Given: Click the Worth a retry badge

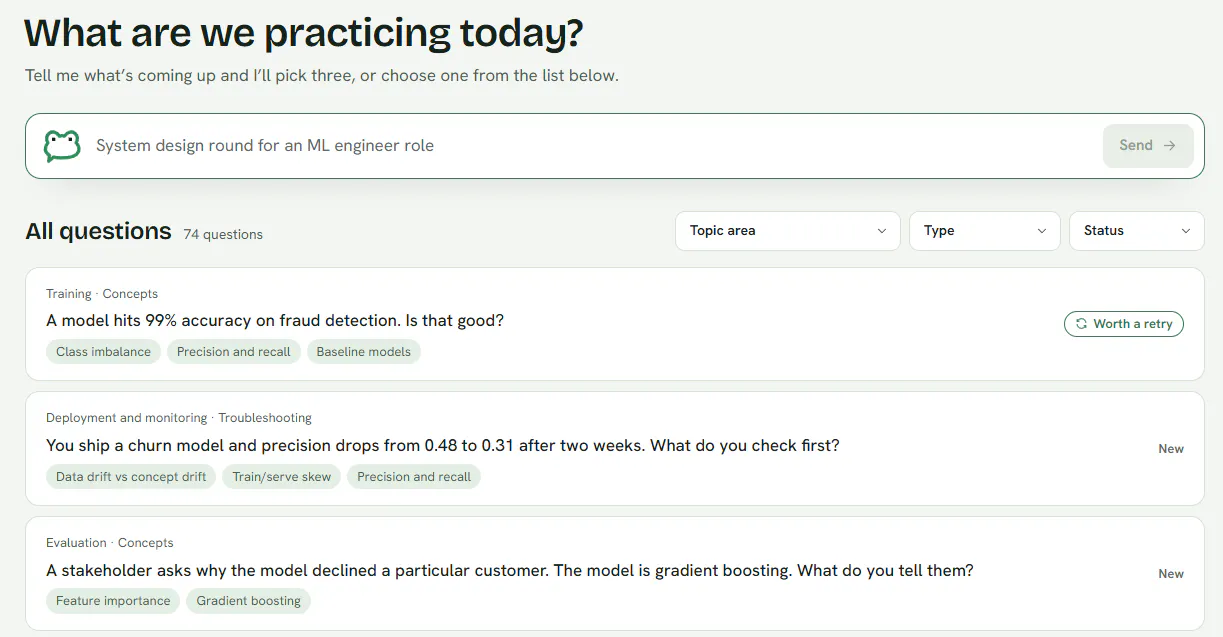Looking at the screenshot, I should [x=1124, y=324].
